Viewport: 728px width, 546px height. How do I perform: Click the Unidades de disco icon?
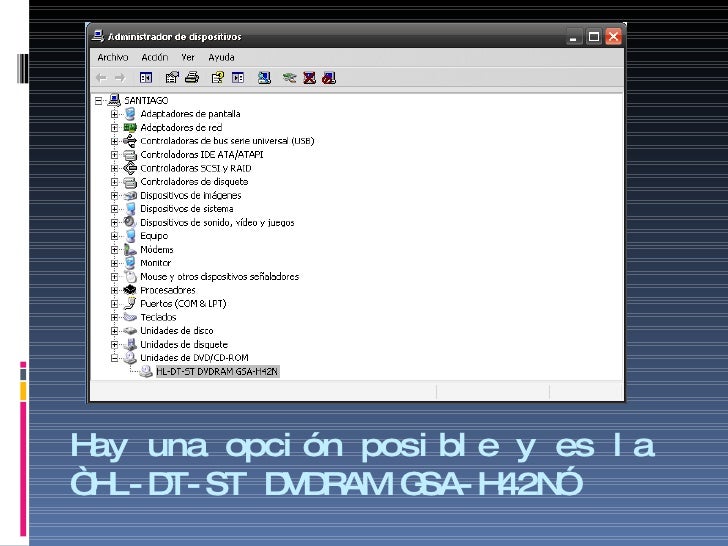(130, 331)
